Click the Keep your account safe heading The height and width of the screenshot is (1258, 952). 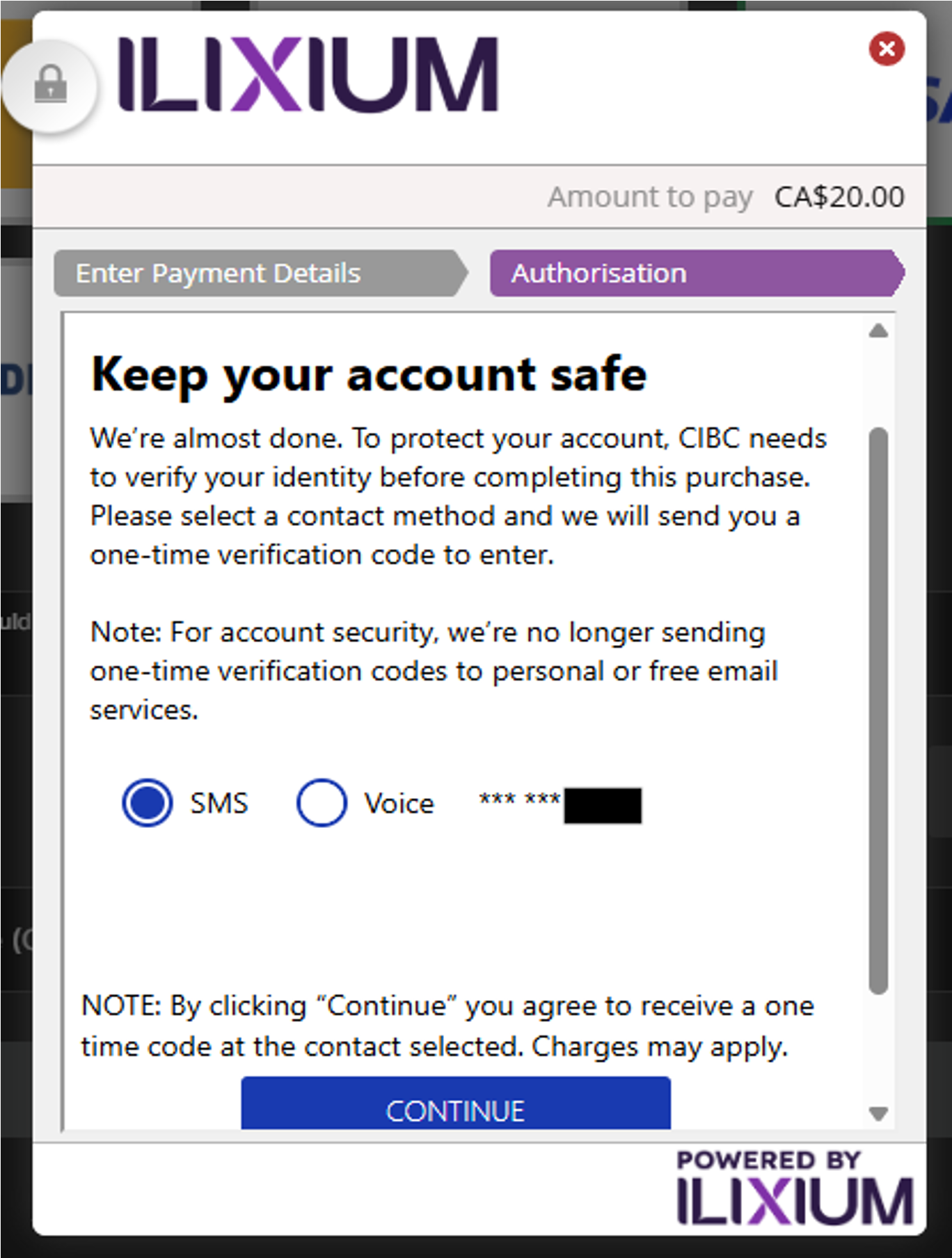369,374
